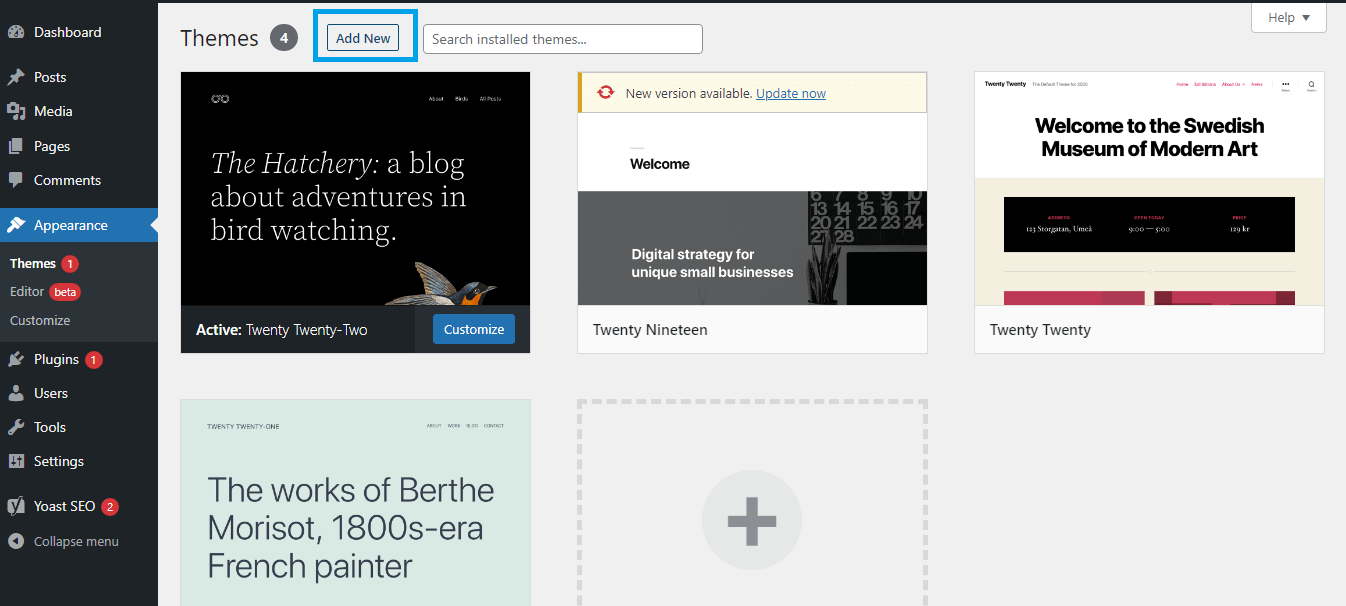Open the Appearance menu

(70, 225)
